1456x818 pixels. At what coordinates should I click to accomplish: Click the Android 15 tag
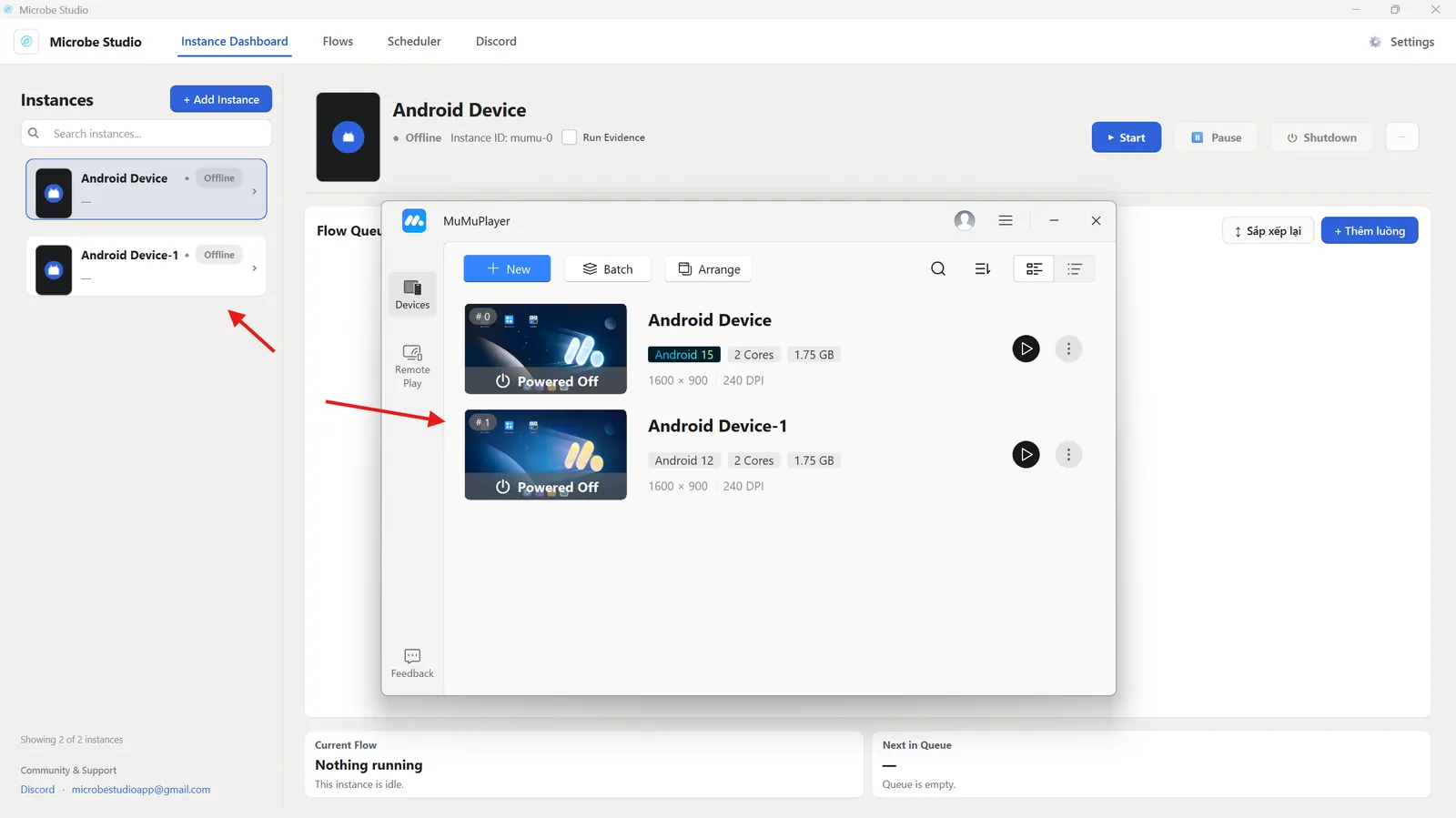point(684,355)
